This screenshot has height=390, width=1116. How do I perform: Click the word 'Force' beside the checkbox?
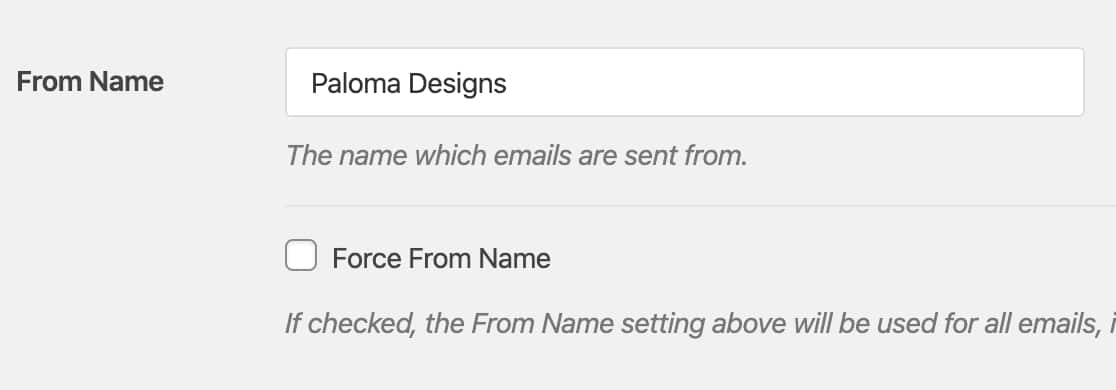pos(367,258)
